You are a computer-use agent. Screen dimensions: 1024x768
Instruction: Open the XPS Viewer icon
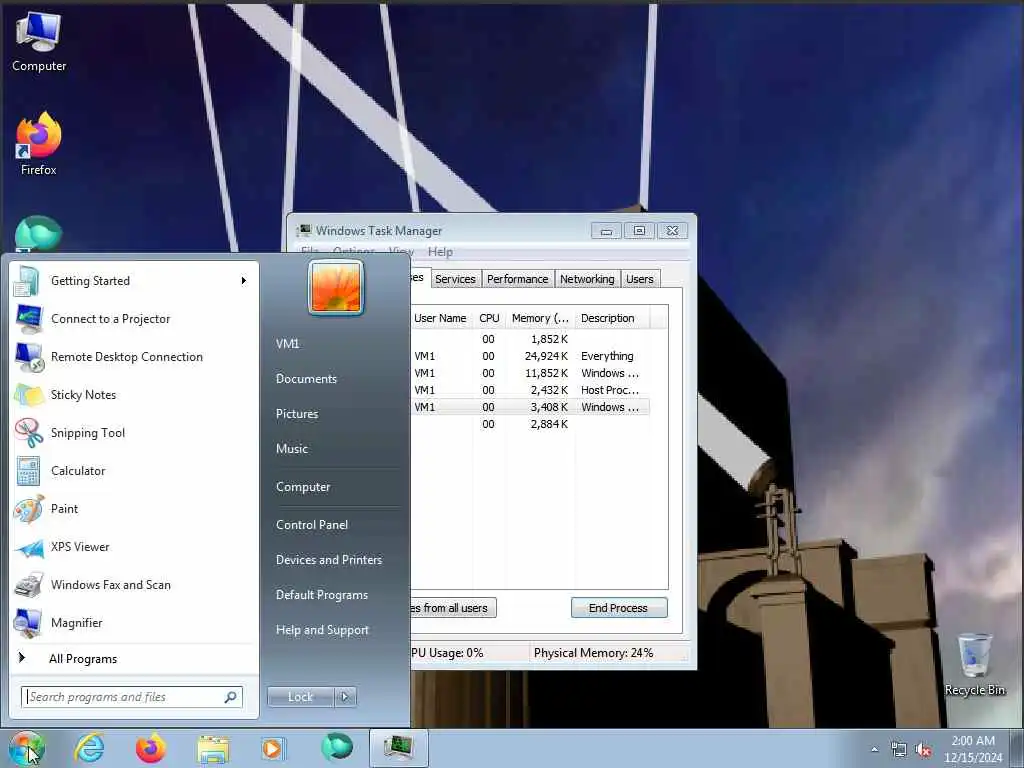(29, 547)
